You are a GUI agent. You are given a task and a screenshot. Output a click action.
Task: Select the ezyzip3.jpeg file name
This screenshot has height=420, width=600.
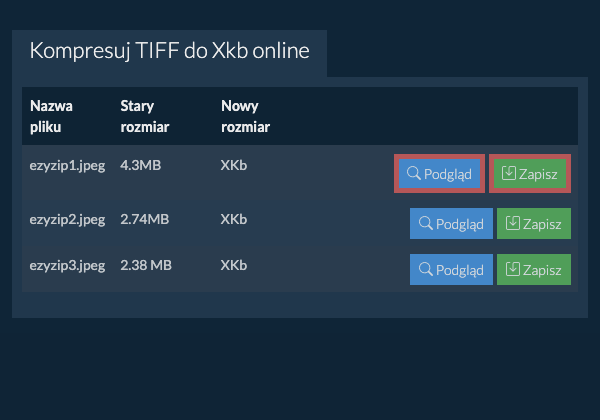click(67, 265)
